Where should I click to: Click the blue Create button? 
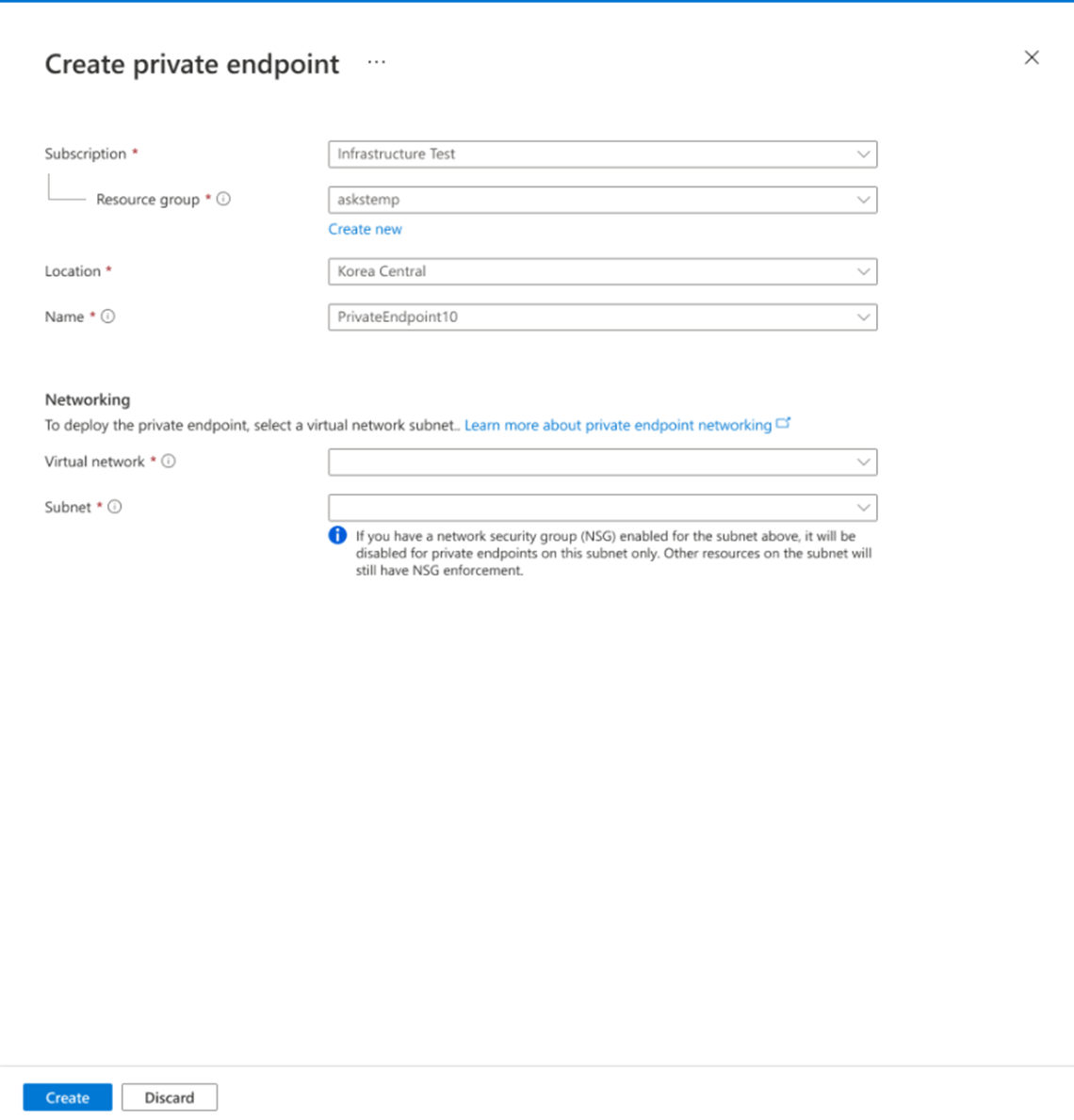click(67, 1097)
